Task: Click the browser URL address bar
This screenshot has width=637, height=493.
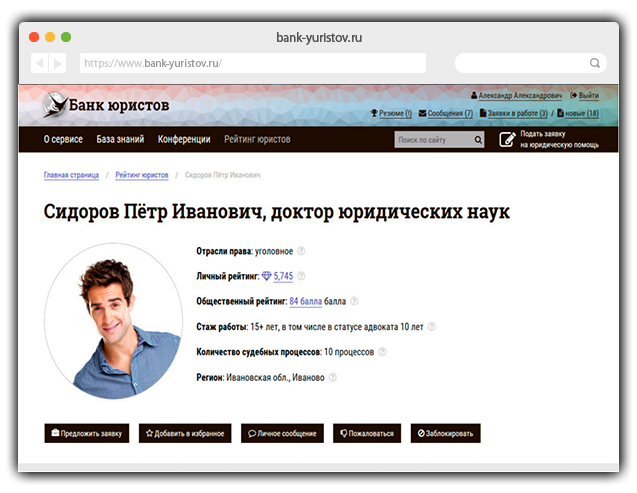Action: 253,63
